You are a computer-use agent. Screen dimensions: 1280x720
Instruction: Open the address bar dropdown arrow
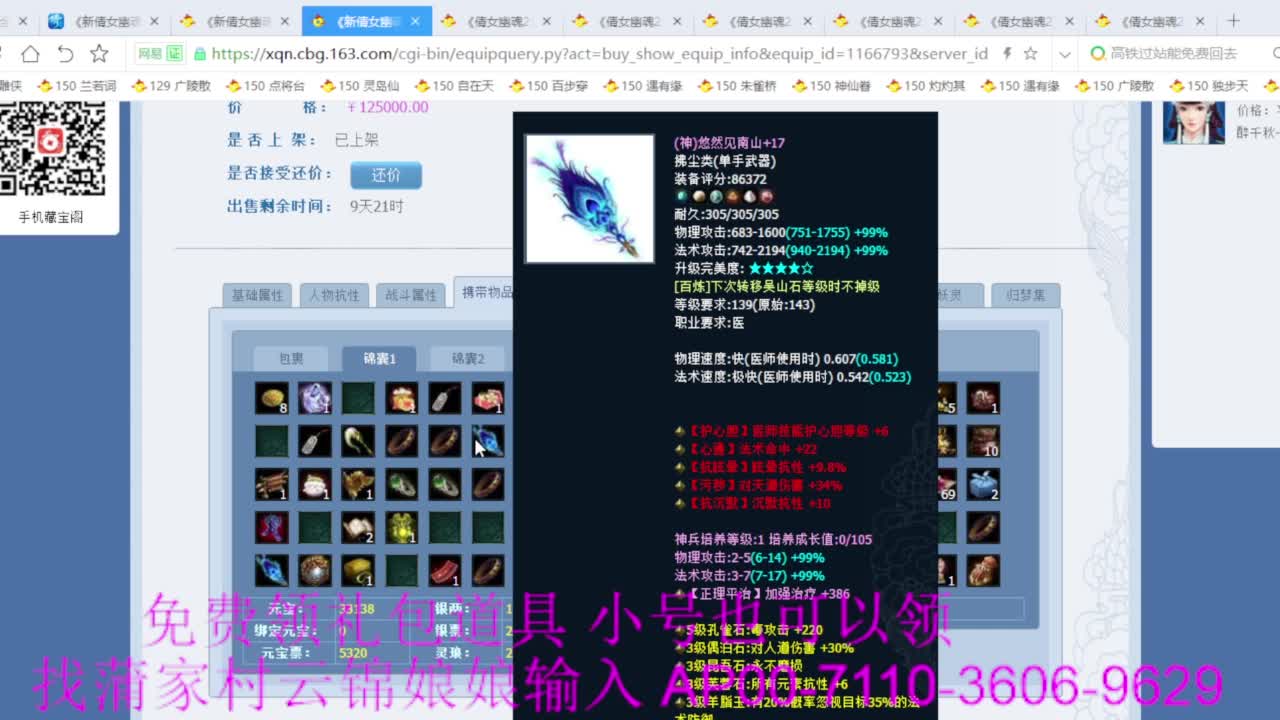point(1064,55)
